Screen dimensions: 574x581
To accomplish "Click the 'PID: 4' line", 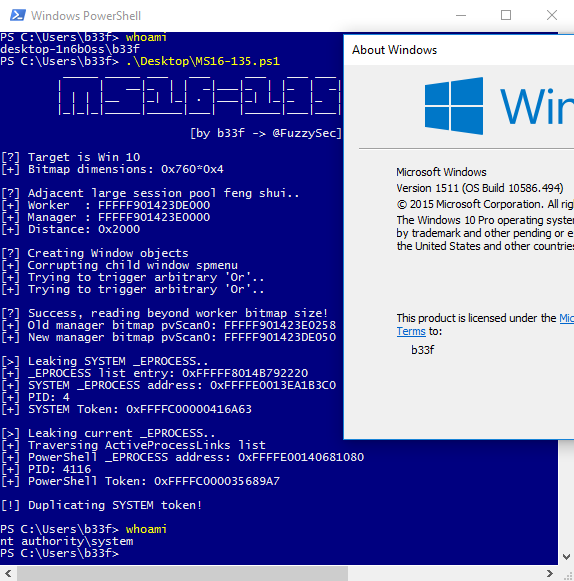I will [x=36, y=397].
